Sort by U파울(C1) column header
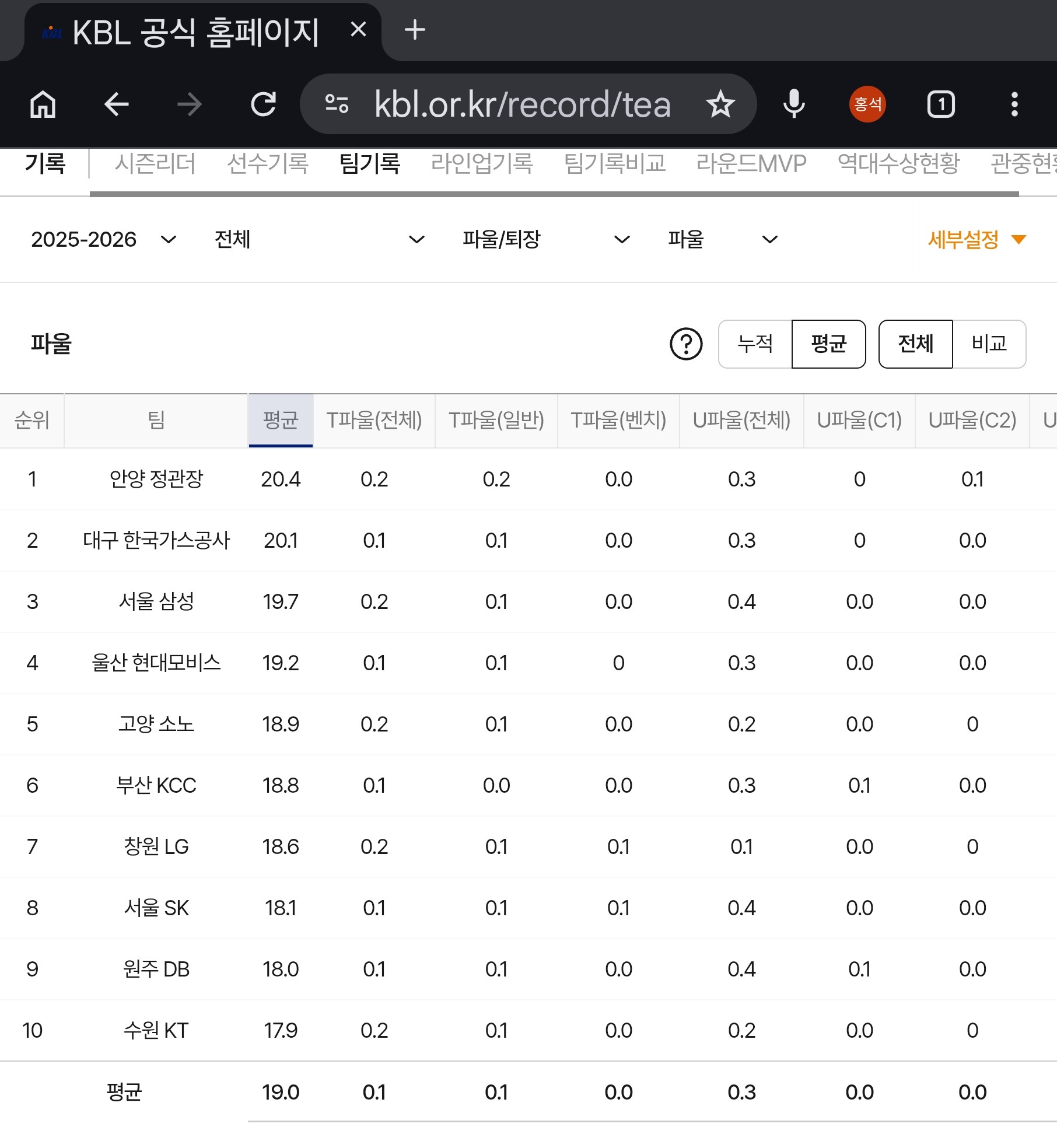 pyautogui.click(x=859, y=421)
